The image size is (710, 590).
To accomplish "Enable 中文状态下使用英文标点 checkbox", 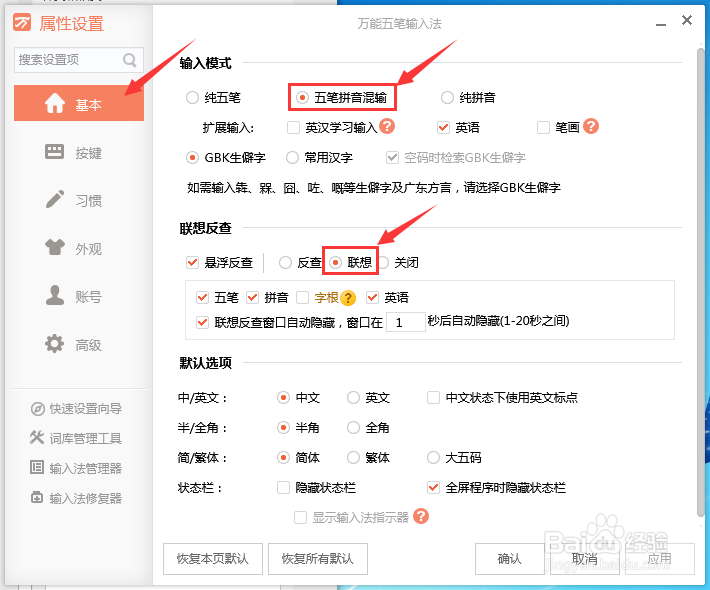I will (433, 398).
